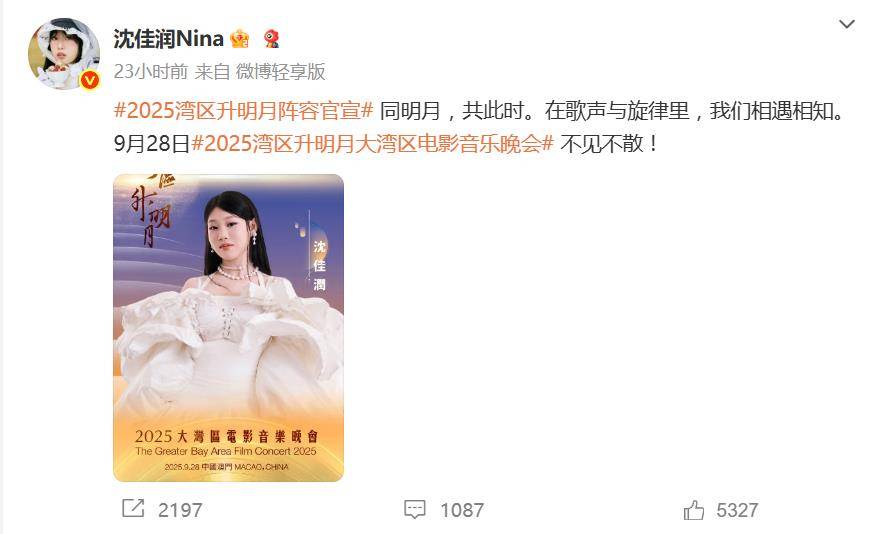Click the comment bubble icon
The image size is (880, 534).
click(415, 510)
